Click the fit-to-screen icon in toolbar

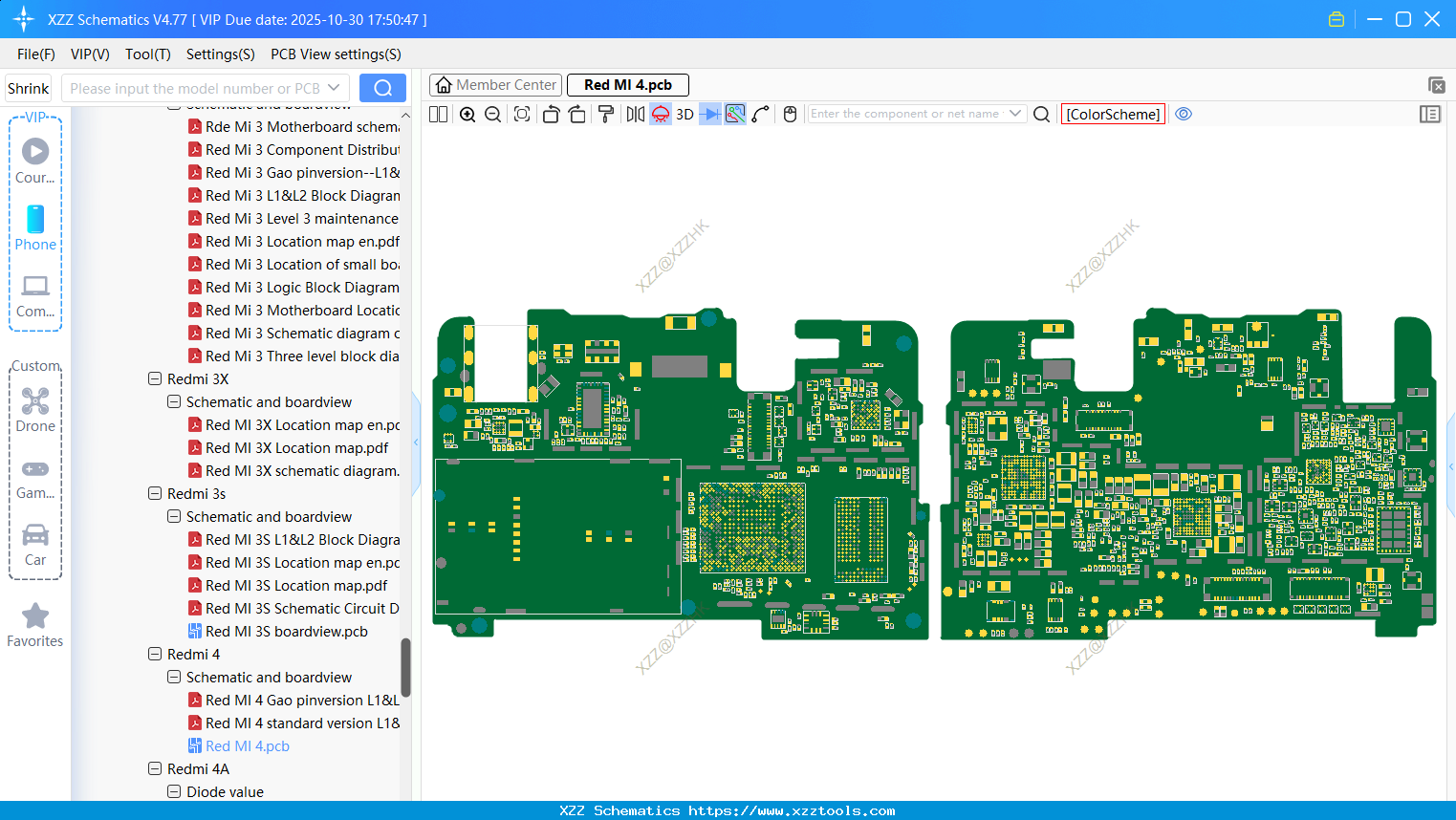(522, 115)
